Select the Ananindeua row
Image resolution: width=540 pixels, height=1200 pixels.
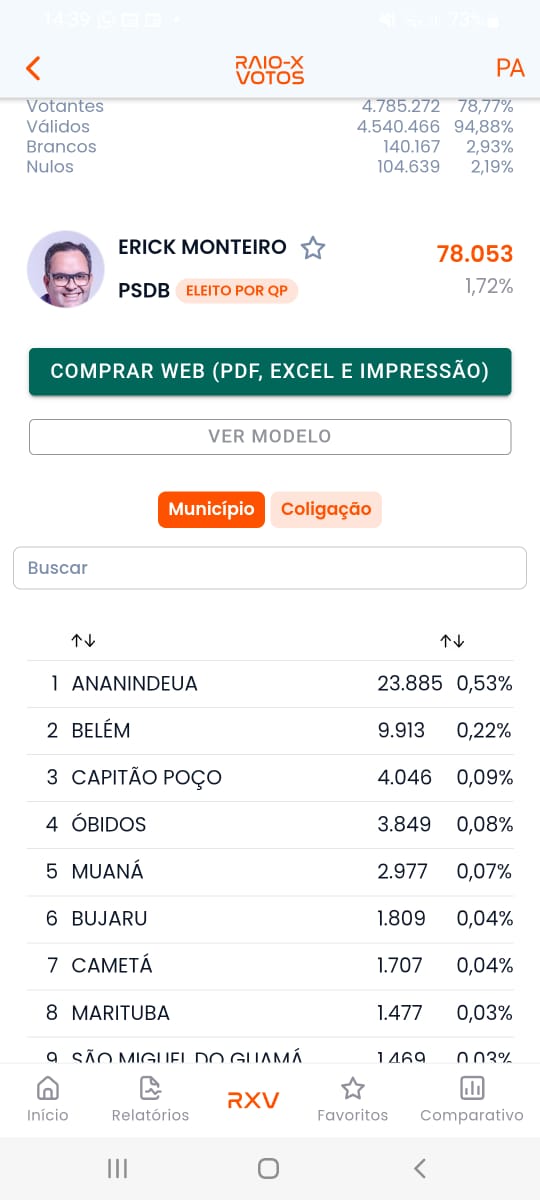pyautogui.click(x=270, y=684)
